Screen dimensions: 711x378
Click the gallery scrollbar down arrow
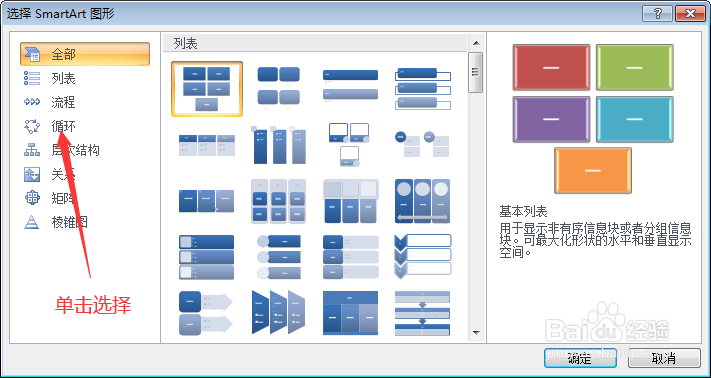[x=476, y=333]
